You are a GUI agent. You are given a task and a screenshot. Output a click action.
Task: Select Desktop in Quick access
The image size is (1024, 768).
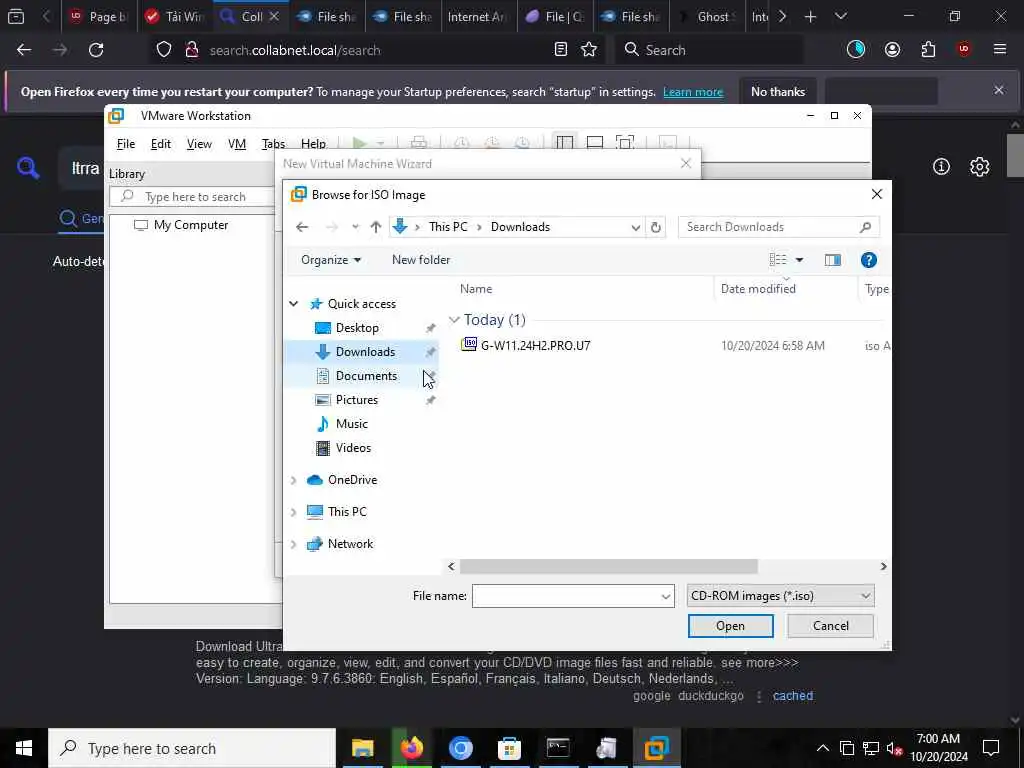pyautogui.click(x=357, y=328)
